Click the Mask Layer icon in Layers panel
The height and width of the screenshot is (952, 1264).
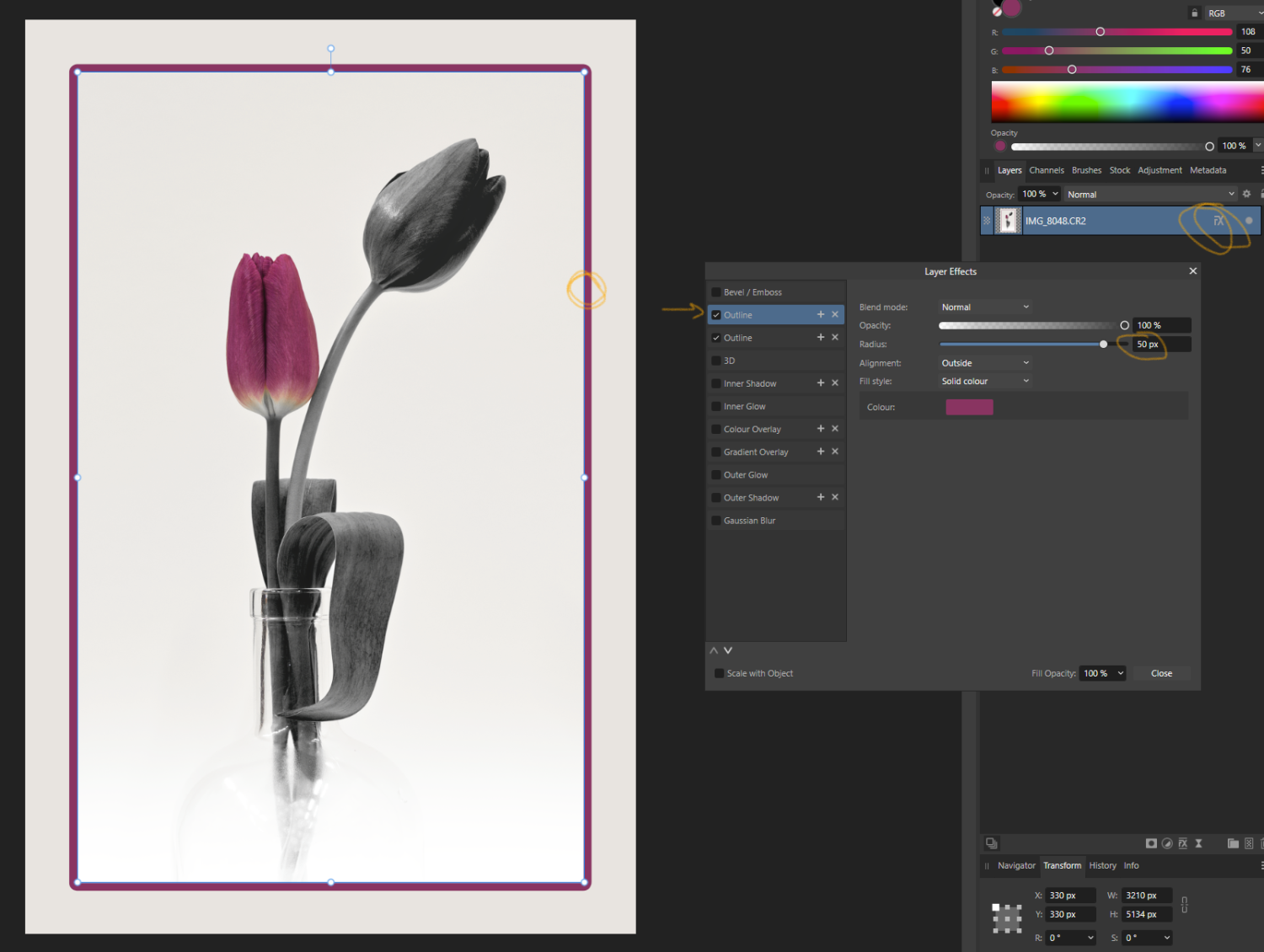coord(1151,843)
